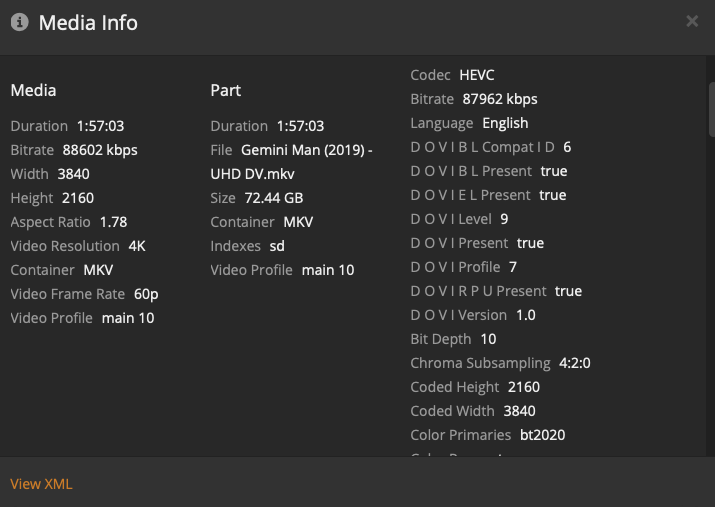The width and height of the screenshot is (715, 507).
Task: Click the 60p video frame rate value
Action: click(x=144, y=294)
